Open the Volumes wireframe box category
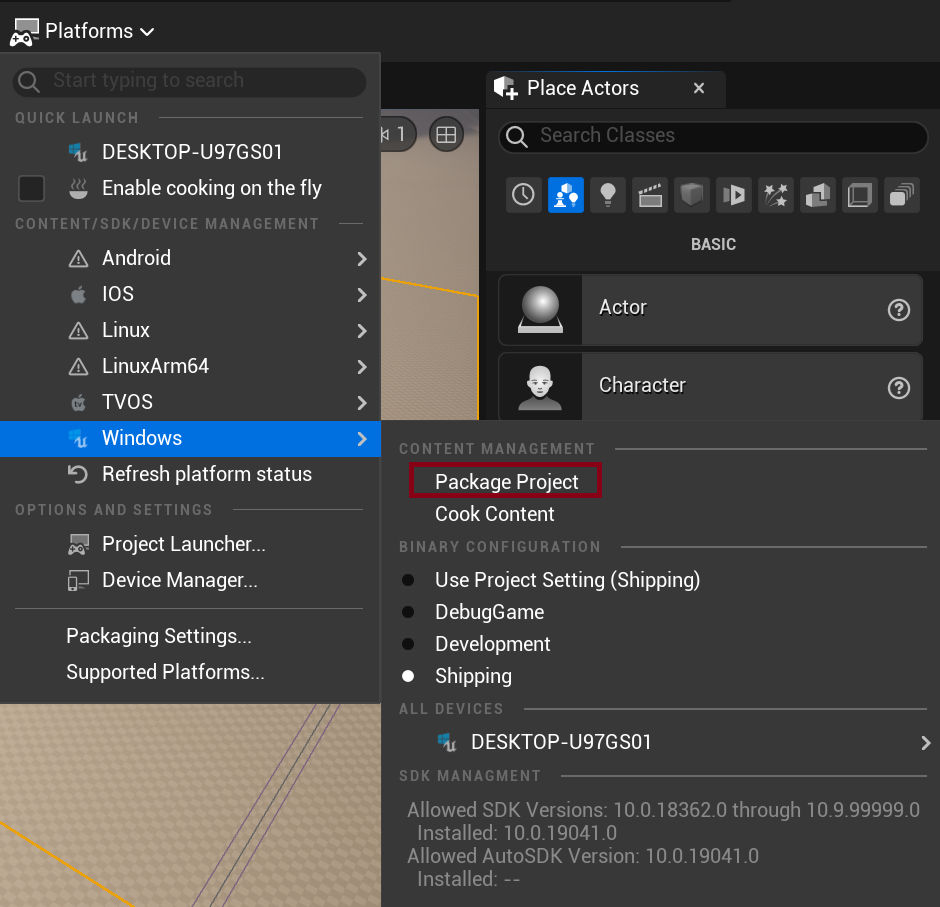Image resolution: width=940 pixels, height=907 pixels. (x=860, y=195)
